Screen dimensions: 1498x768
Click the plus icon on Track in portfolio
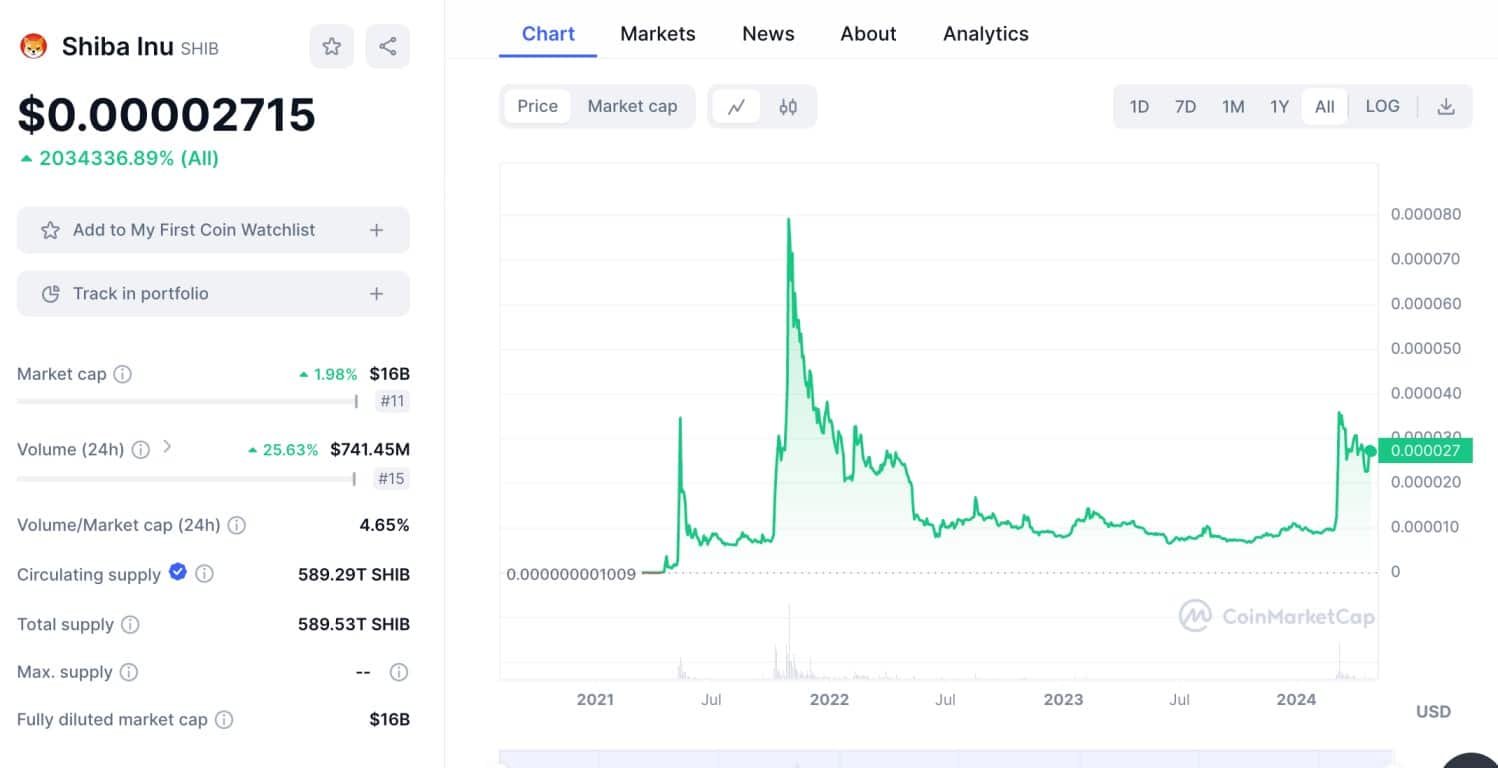376,294
